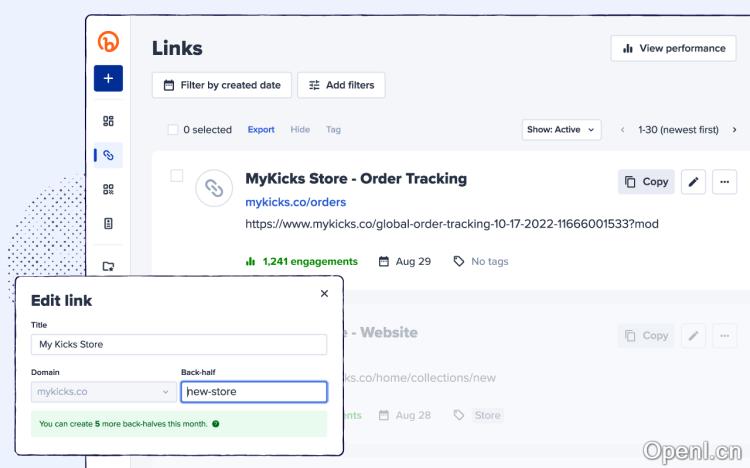The width and height of the screenshot is (750, 468).
Task: Expand the Show: Active dropdown
Action: point(561,130)
